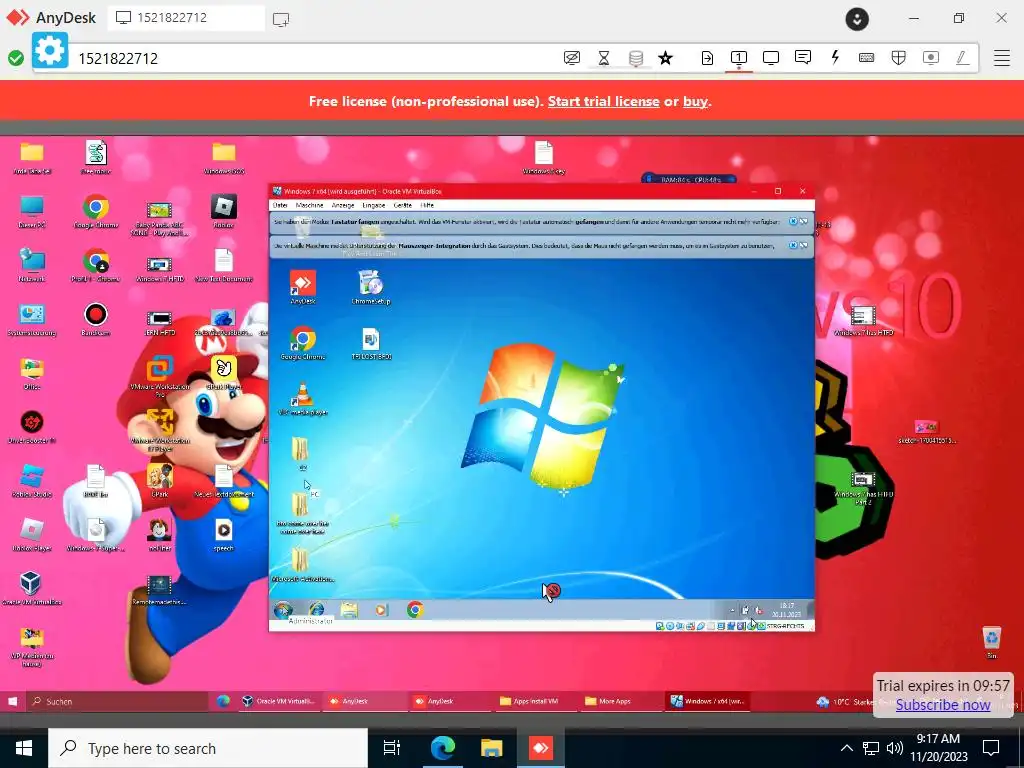Open AnyDesk profile dropdown circle button
Screen dimensions: 1024x768
857,19
